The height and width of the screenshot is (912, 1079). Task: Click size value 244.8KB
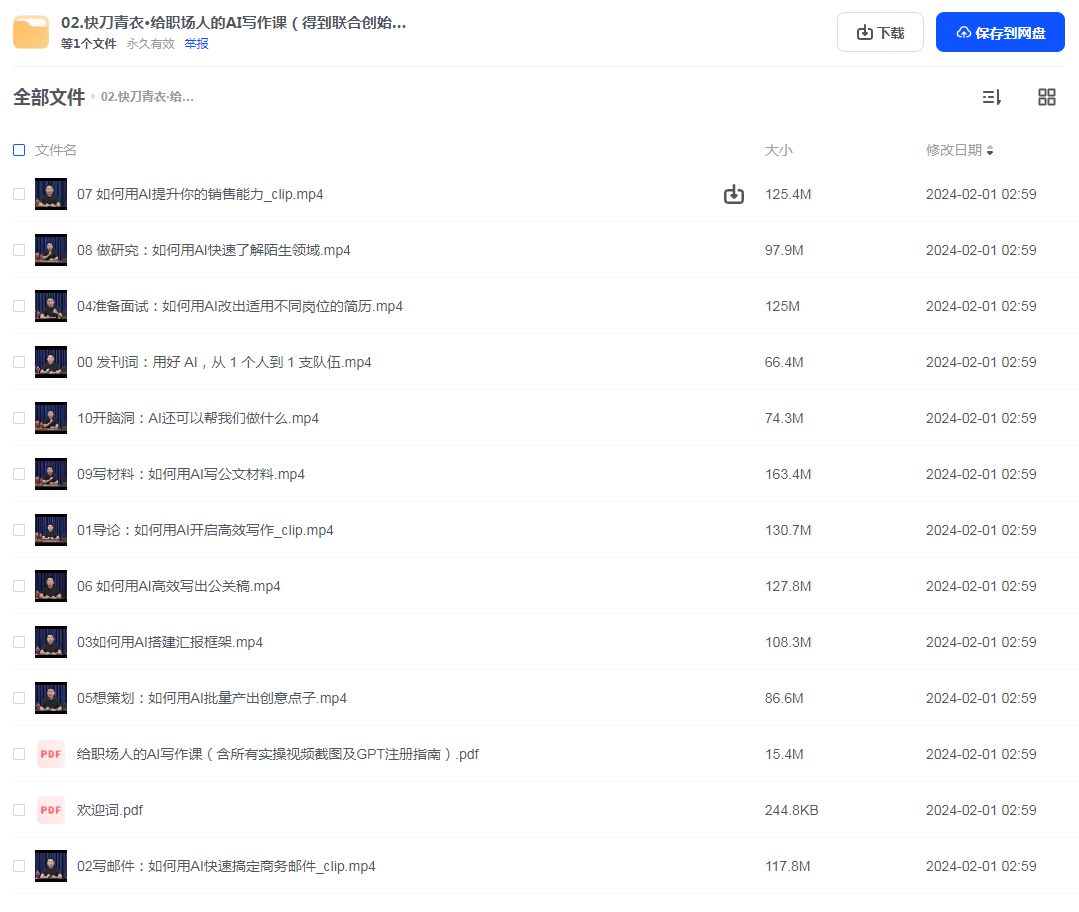791,810
